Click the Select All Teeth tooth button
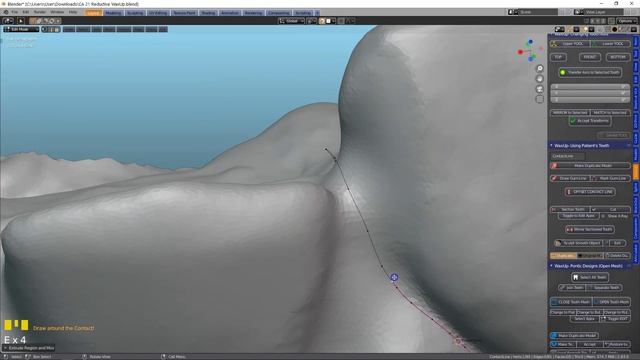Viewport: 640px width, 360px height. (x=590, y=277)
